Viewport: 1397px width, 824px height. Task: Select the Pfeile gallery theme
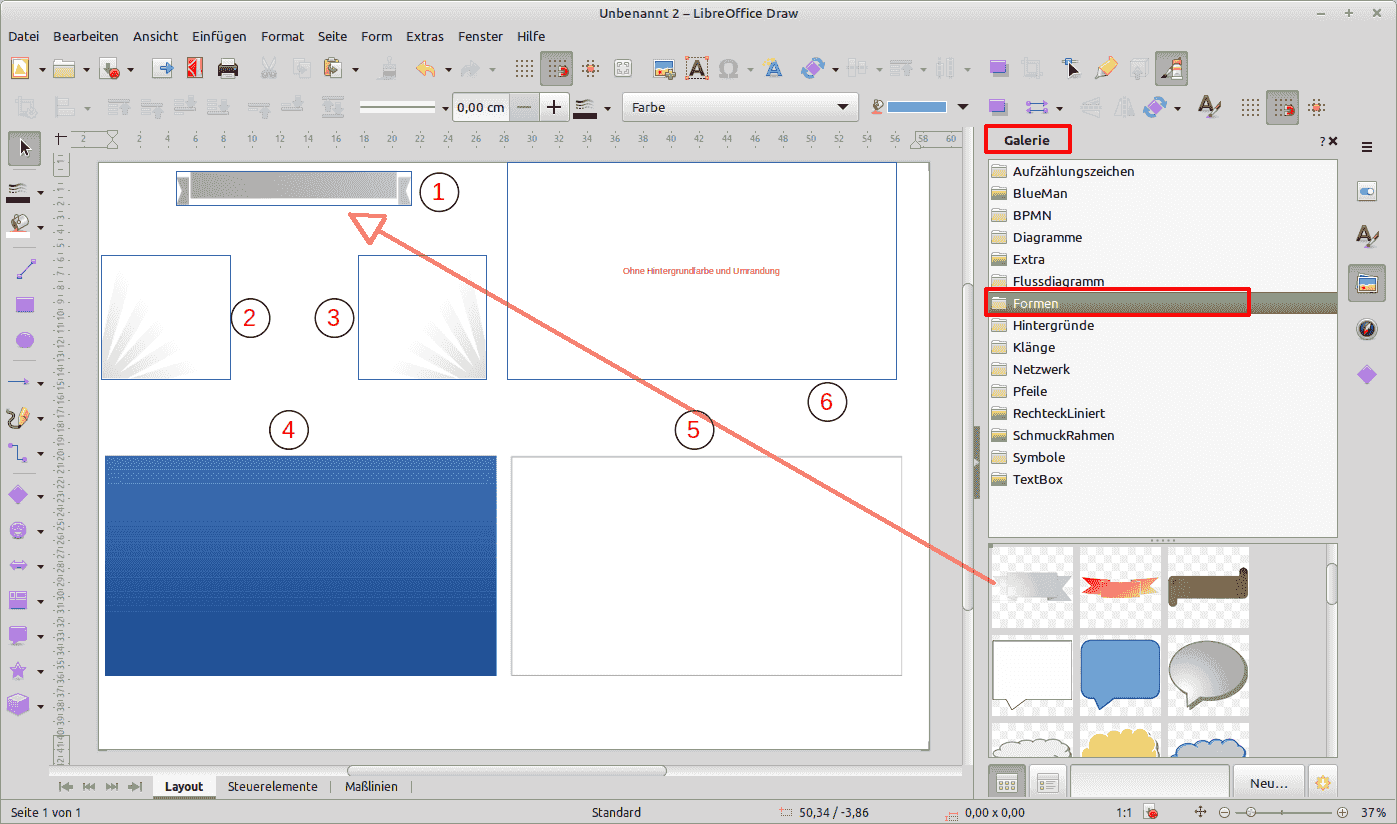click(1029, 391)
